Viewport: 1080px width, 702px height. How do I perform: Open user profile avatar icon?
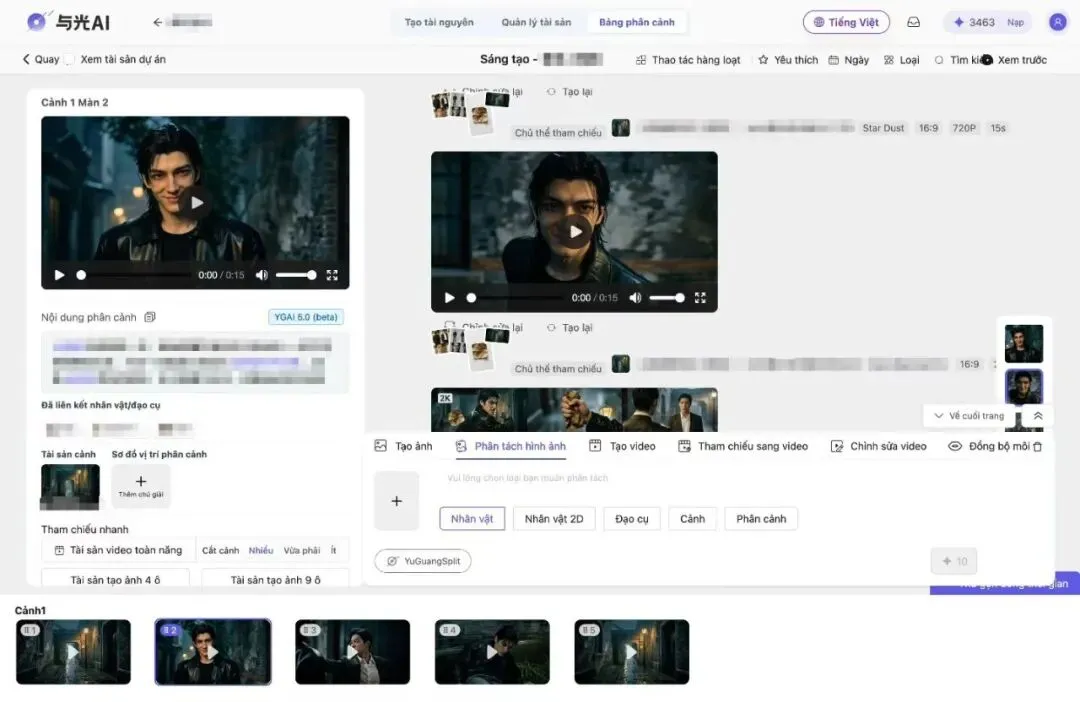(x=1057, y=22)
